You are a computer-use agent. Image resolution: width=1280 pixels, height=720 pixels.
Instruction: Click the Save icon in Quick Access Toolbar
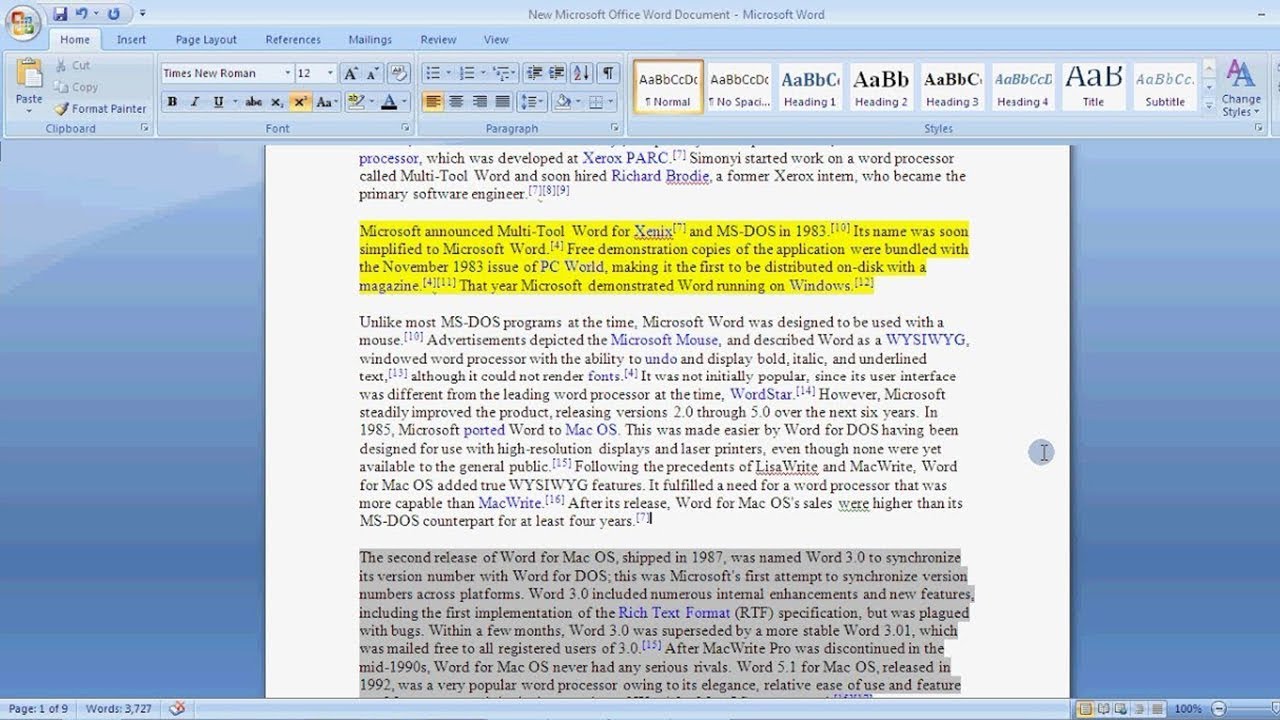click(x=61, y=14)
